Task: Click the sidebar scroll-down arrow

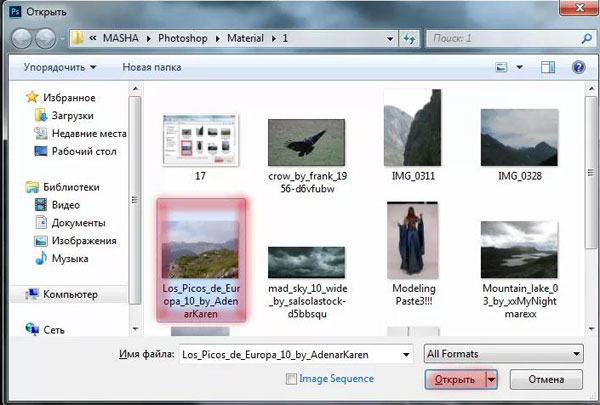Action: coord(135,329)
